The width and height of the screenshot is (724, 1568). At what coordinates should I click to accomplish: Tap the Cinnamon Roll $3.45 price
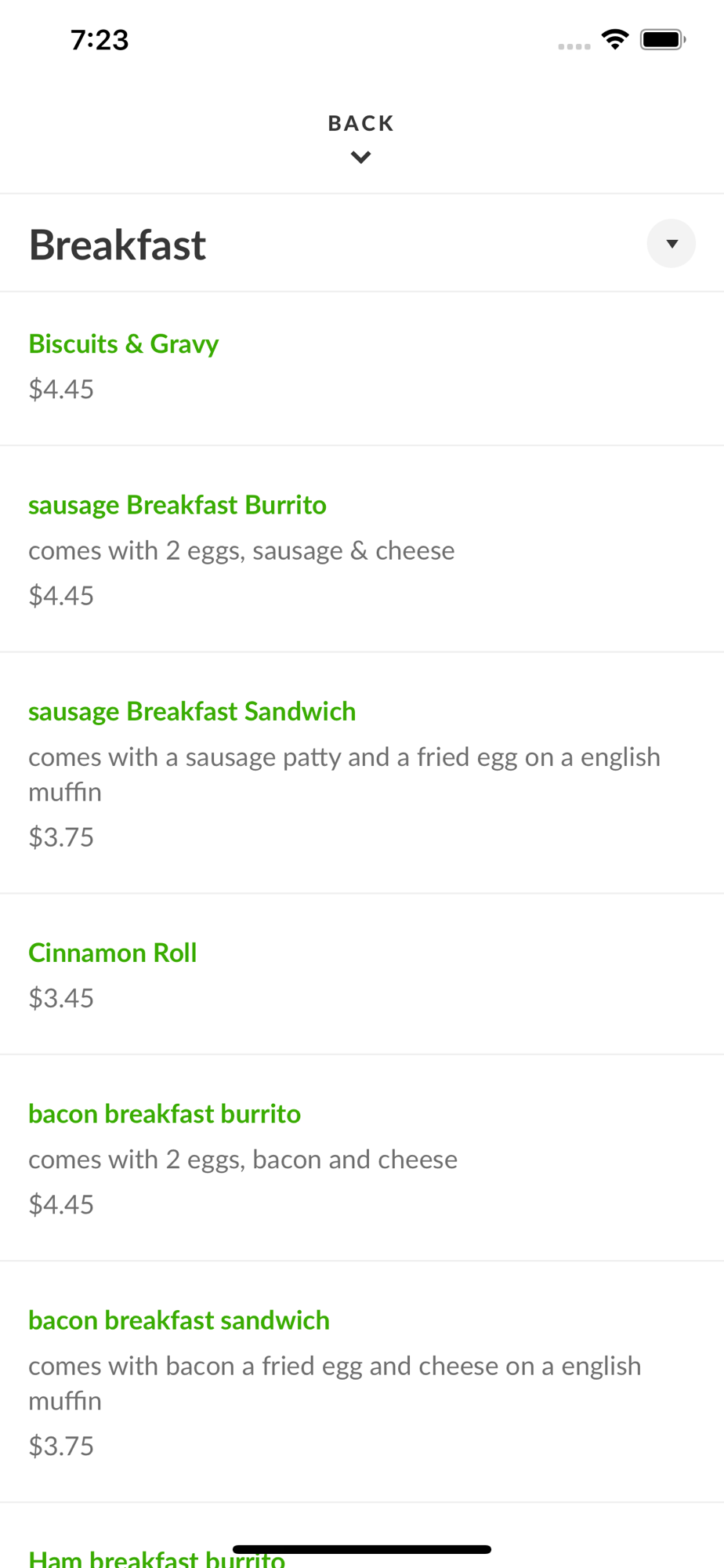click(x=61, y=999)
